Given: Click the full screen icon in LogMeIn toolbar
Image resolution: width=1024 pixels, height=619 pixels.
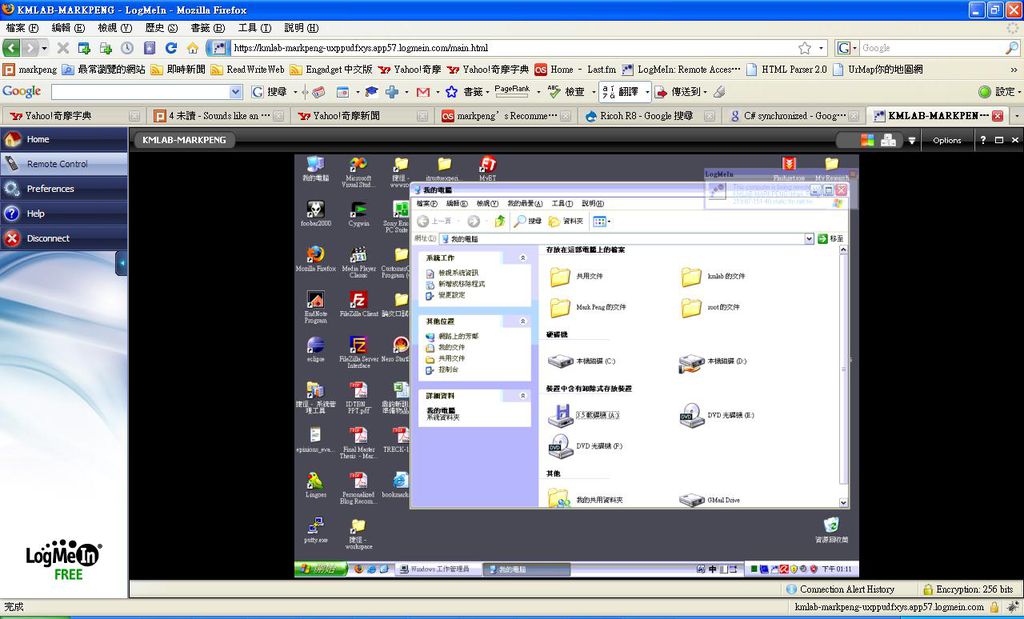Looking at the screenshot, I should pos(999,140).
